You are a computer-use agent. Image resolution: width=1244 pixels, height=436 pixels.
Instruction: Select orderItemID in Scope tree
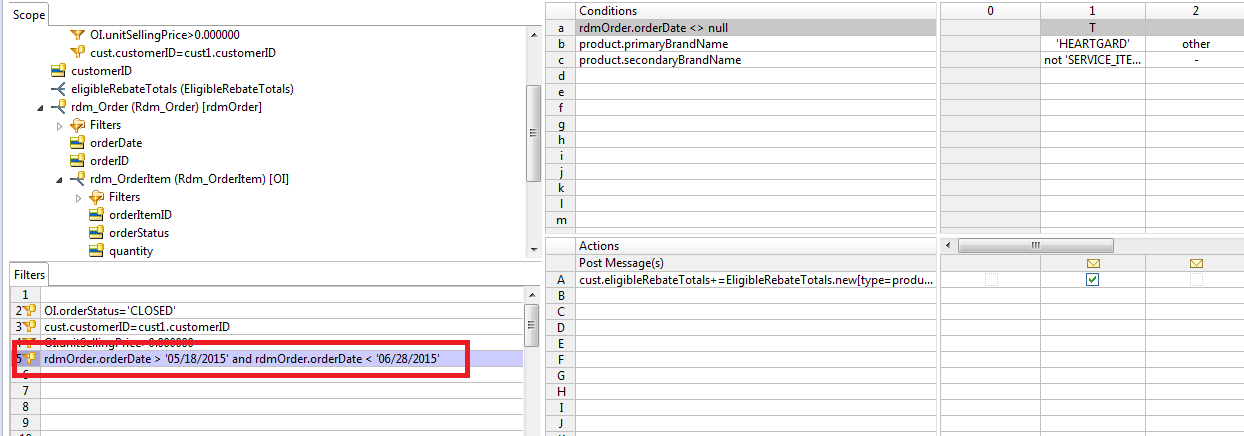click(140, 215)
